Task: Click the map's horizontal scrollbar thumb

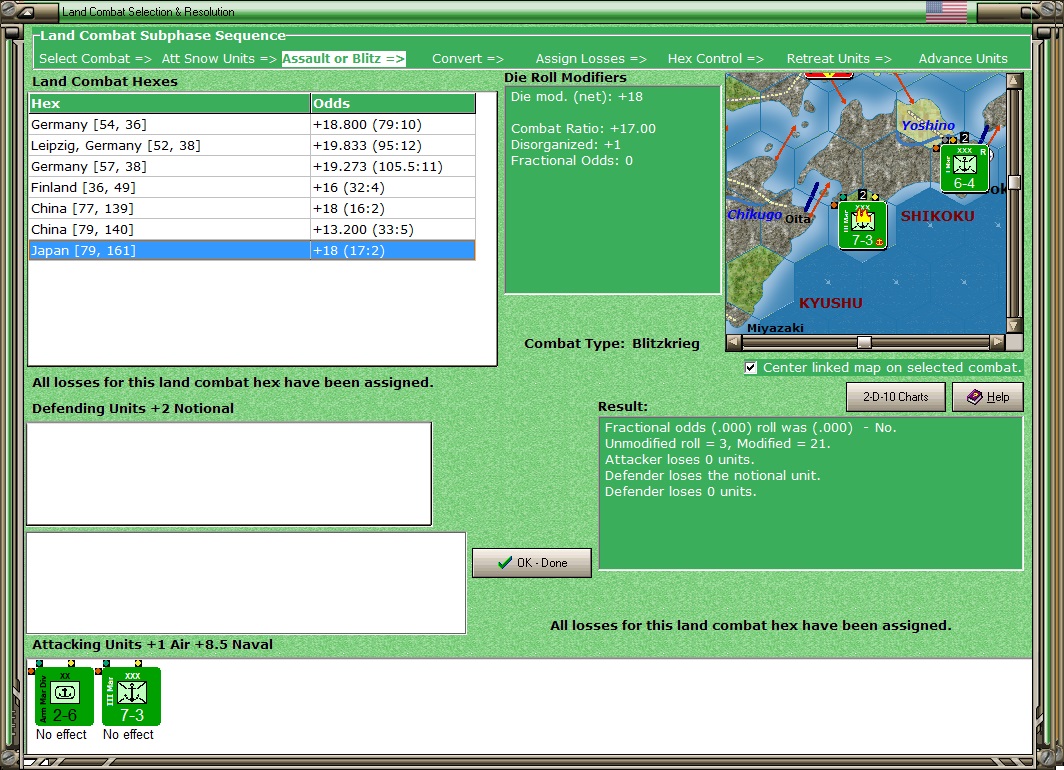Action: [864, 343]
